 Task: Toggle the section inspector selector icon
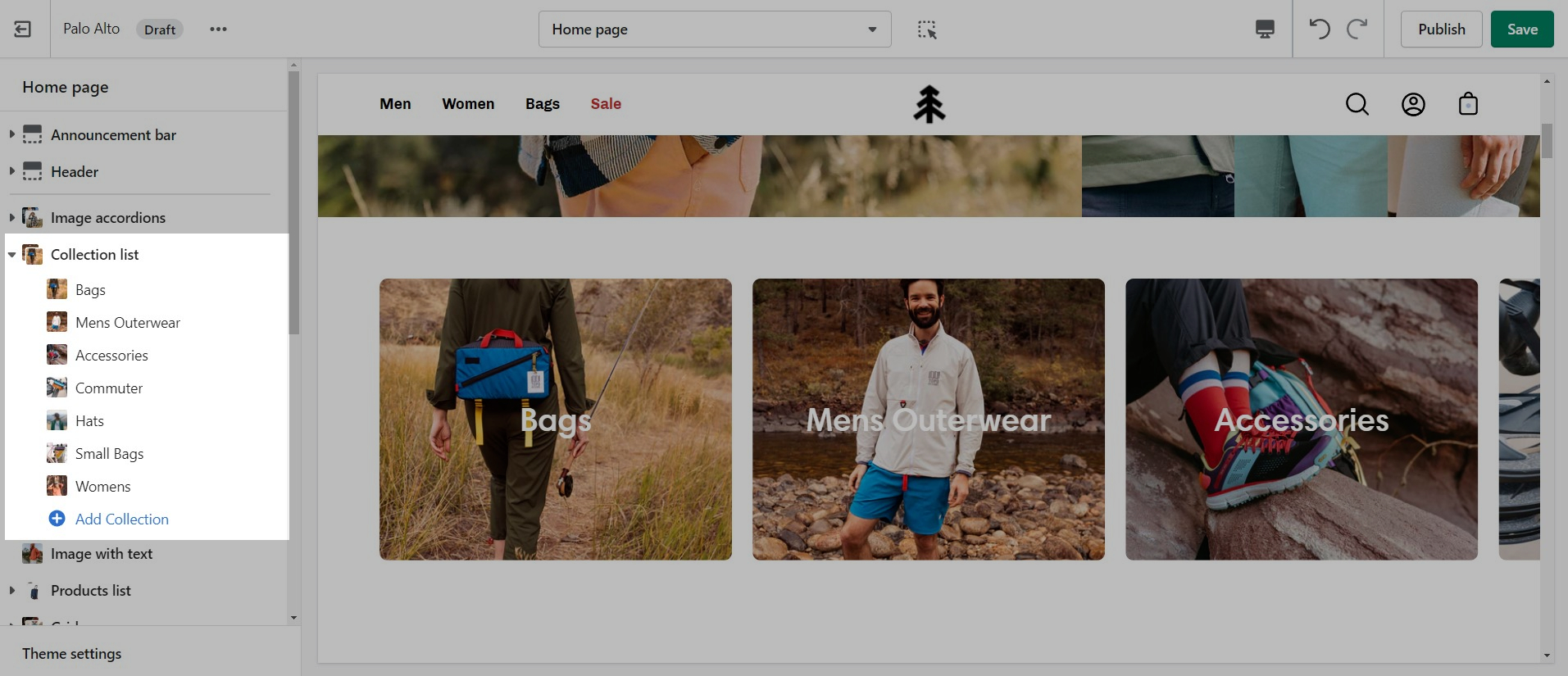927,29
